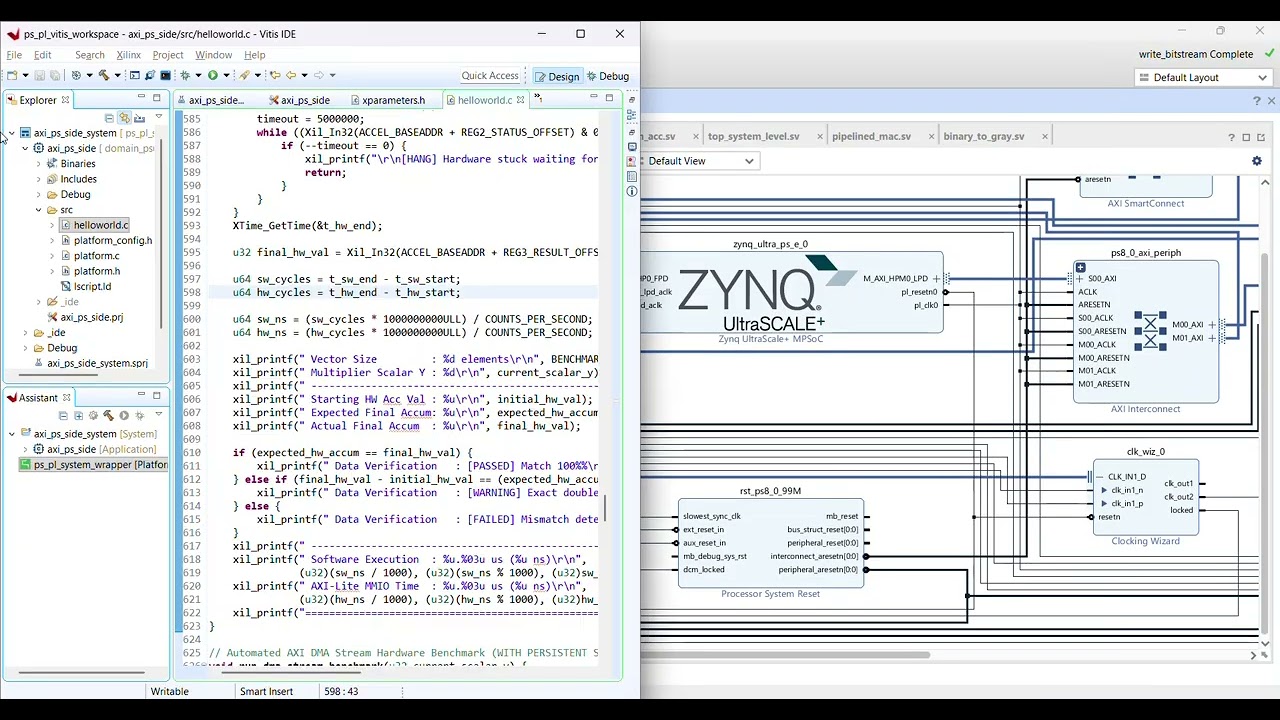Open the Xilinx menu

pos(128,55)
